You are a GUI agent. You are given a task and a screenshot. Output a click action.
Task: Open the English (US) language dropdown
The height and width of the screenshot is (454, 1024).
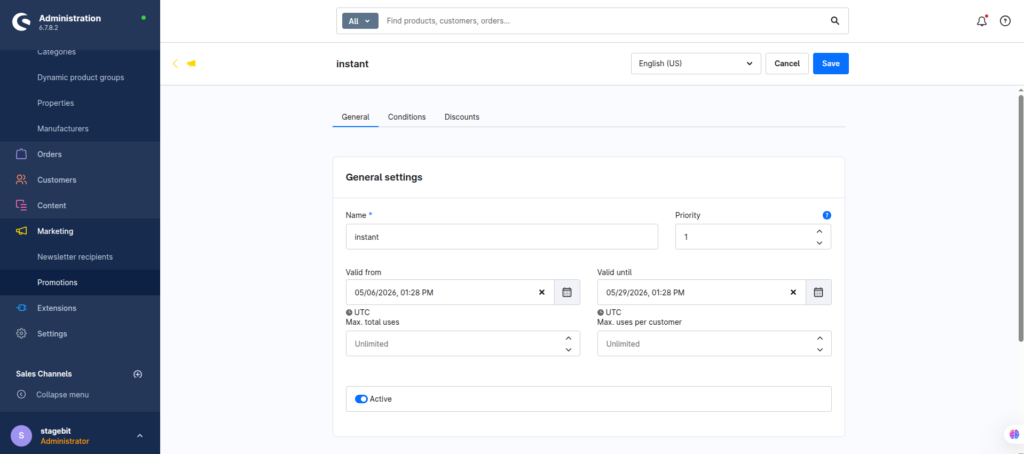[696, 63]
